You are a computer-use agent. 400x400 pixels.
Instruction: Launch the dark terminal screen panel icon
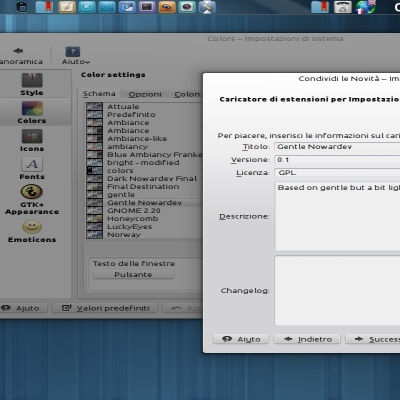(x=147, y=7)
